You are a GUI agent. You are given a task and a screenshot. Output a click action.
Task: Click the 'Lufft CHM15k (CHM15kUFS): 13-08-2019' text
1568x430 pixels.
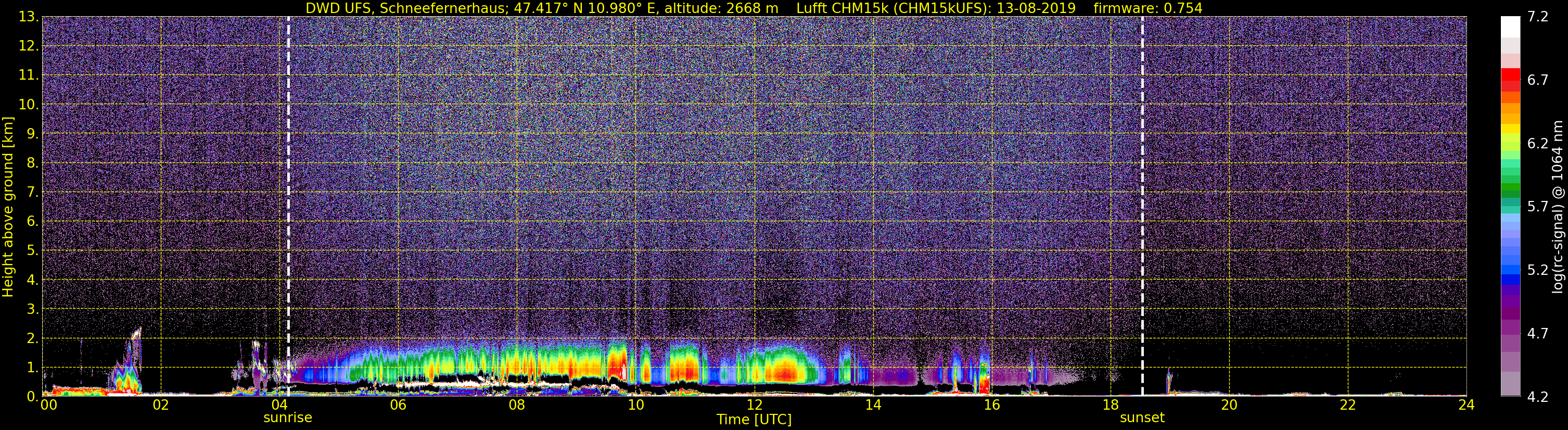click(x=936, y=8)
